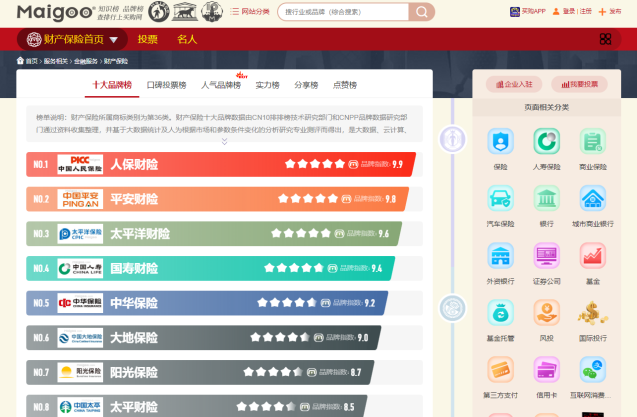Open the 网站分类 menu
637x417 pixels.
click(250, 11)
